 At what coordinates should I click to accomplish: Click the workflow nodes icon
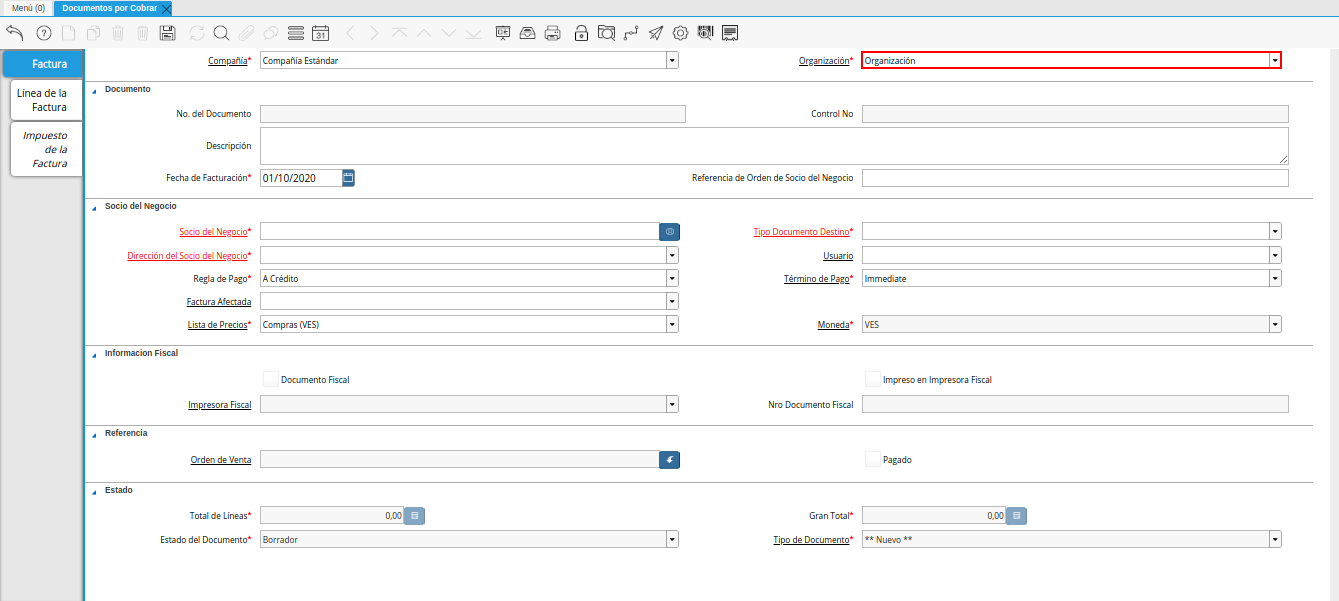tap(631, 33)
